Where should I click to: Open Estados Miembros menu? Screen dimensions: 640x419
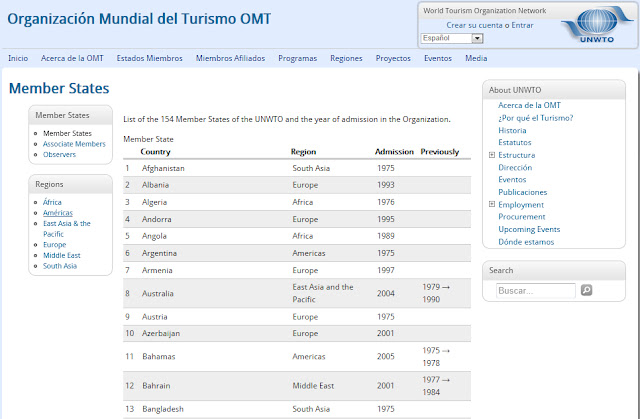[149, 58]
